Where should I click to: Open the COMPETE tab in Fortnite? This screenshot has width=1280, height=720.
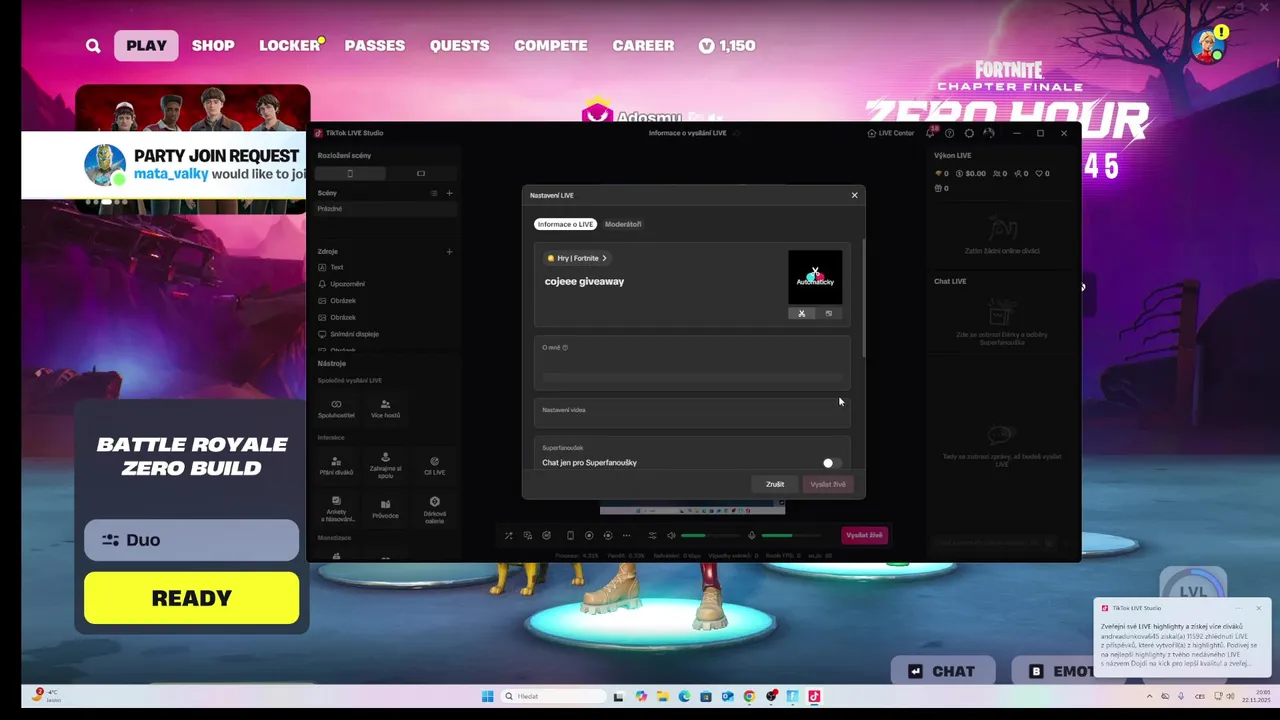pyautogui.click(x=551, y=46)
